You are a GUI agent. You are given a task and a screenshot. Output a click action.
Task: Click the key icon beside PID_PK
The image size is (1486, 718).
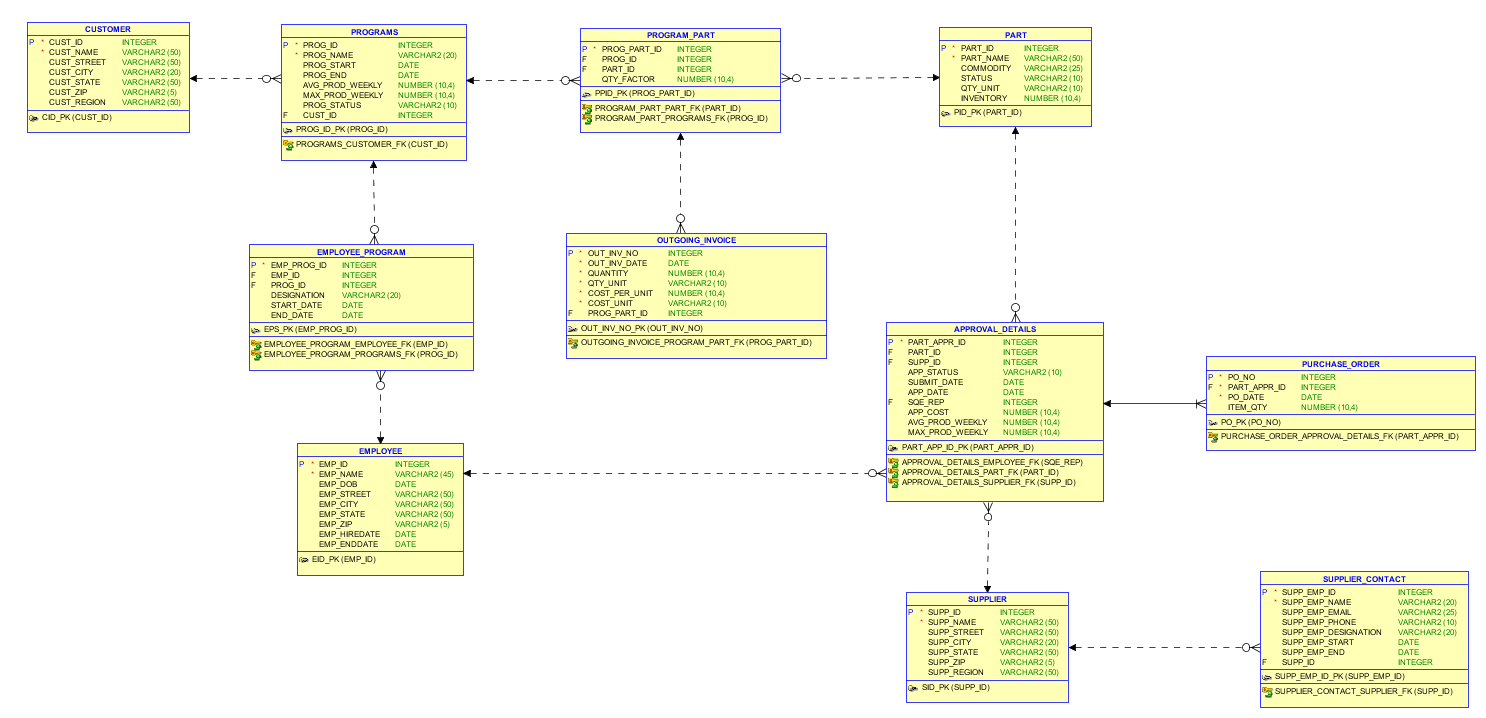(946, 113)
